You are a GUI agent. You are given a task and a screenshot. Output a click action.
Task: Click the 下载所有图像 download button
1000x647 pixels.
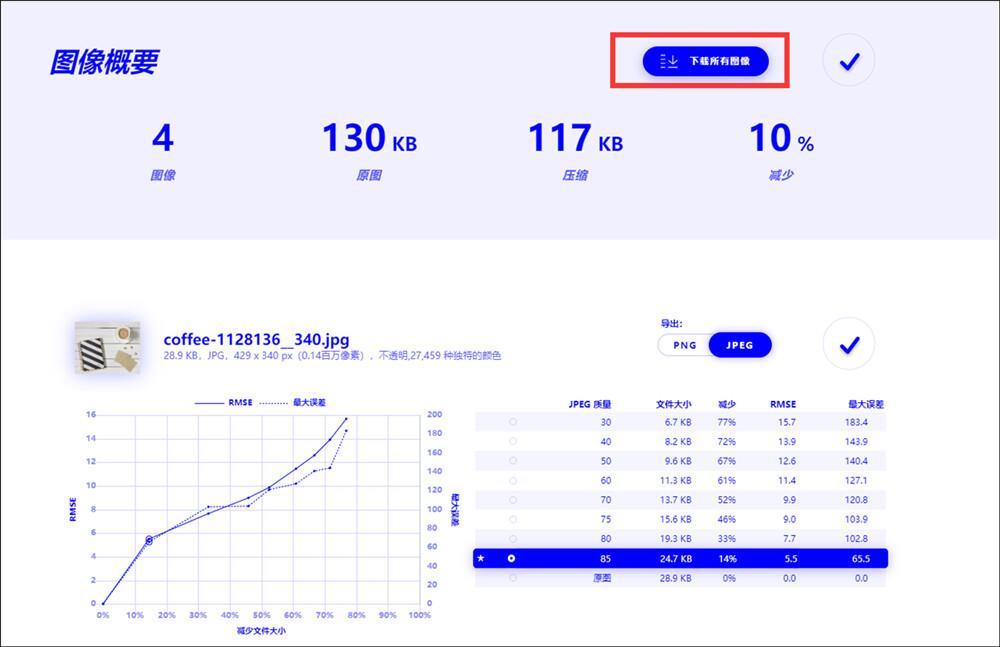pos(705,61)
